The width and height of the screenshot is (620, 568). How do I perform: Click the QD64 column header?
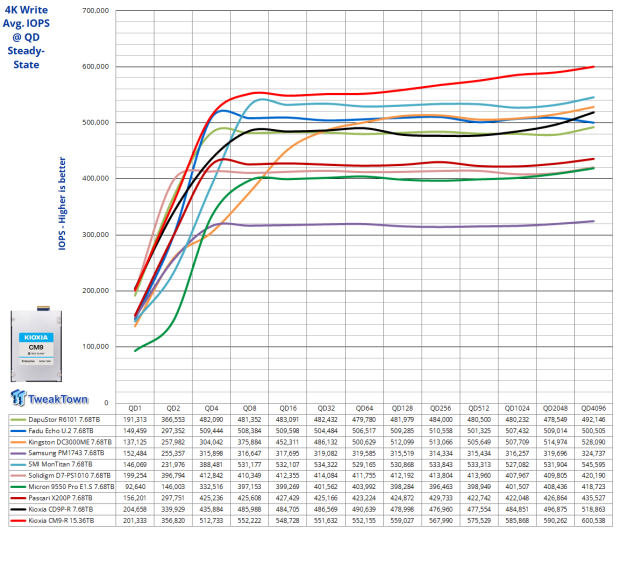pyautogui.click(x=364, y=409)
